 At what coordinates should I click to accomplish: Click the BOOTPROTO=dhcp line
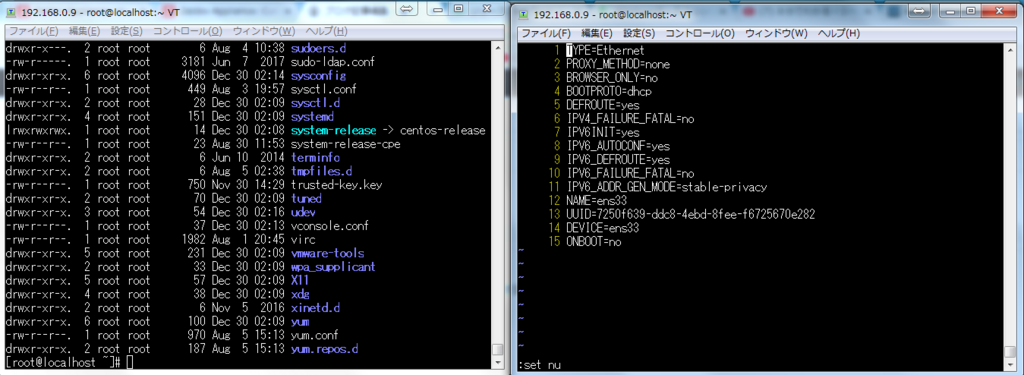pos(609,91)
